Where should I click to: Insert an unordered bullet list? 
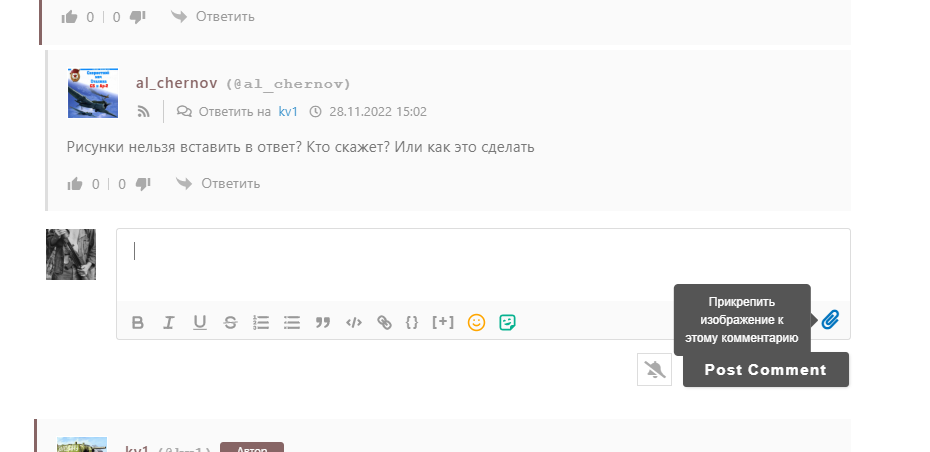(x=292, y=323)
